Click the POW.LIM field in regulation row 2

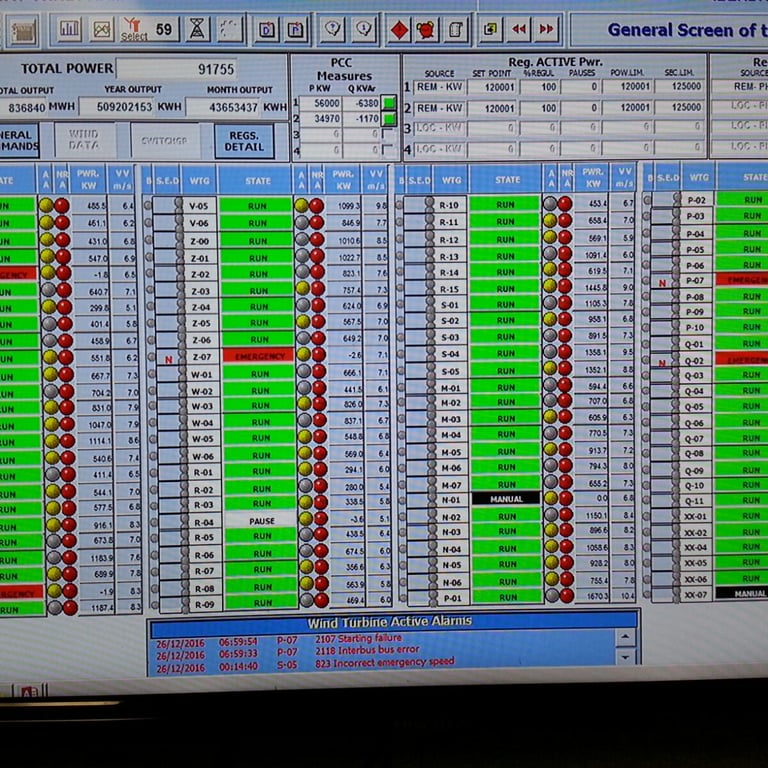click(626, 108)
